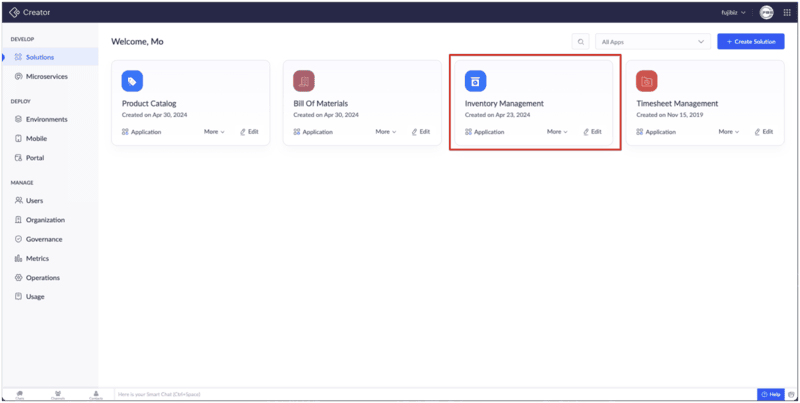Image resolution: width=800 pixels, height=403 pixels.
Task: Click the Help button
Action: point(770,395)
